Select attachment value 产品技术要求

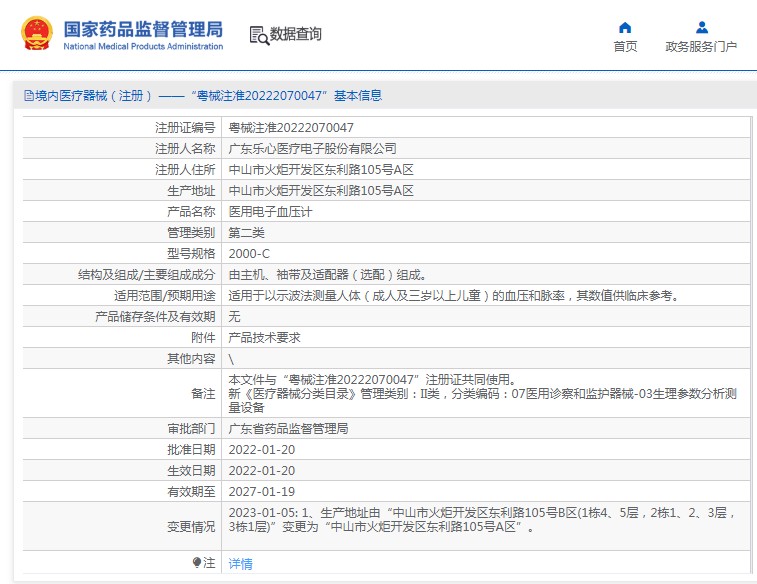tap(265, 337)
